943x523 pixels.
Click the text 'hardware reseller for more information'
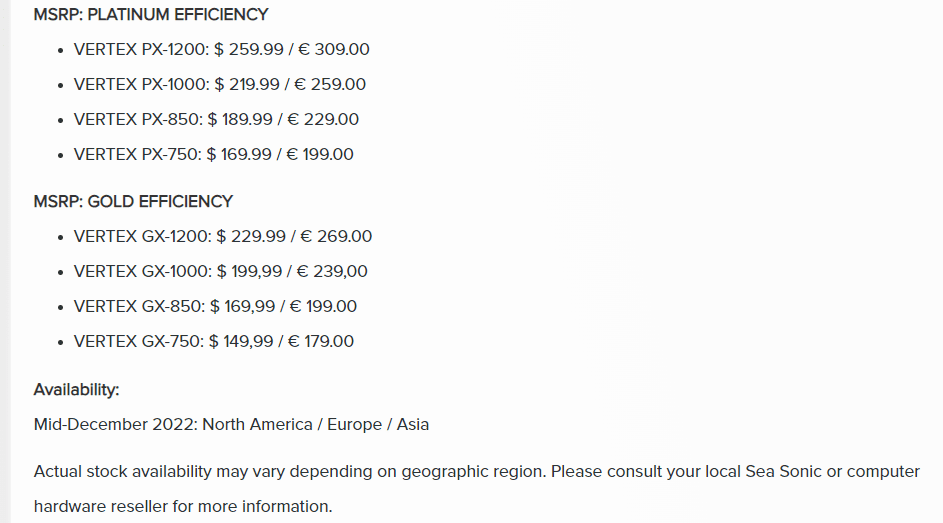(x=183, y=506)
